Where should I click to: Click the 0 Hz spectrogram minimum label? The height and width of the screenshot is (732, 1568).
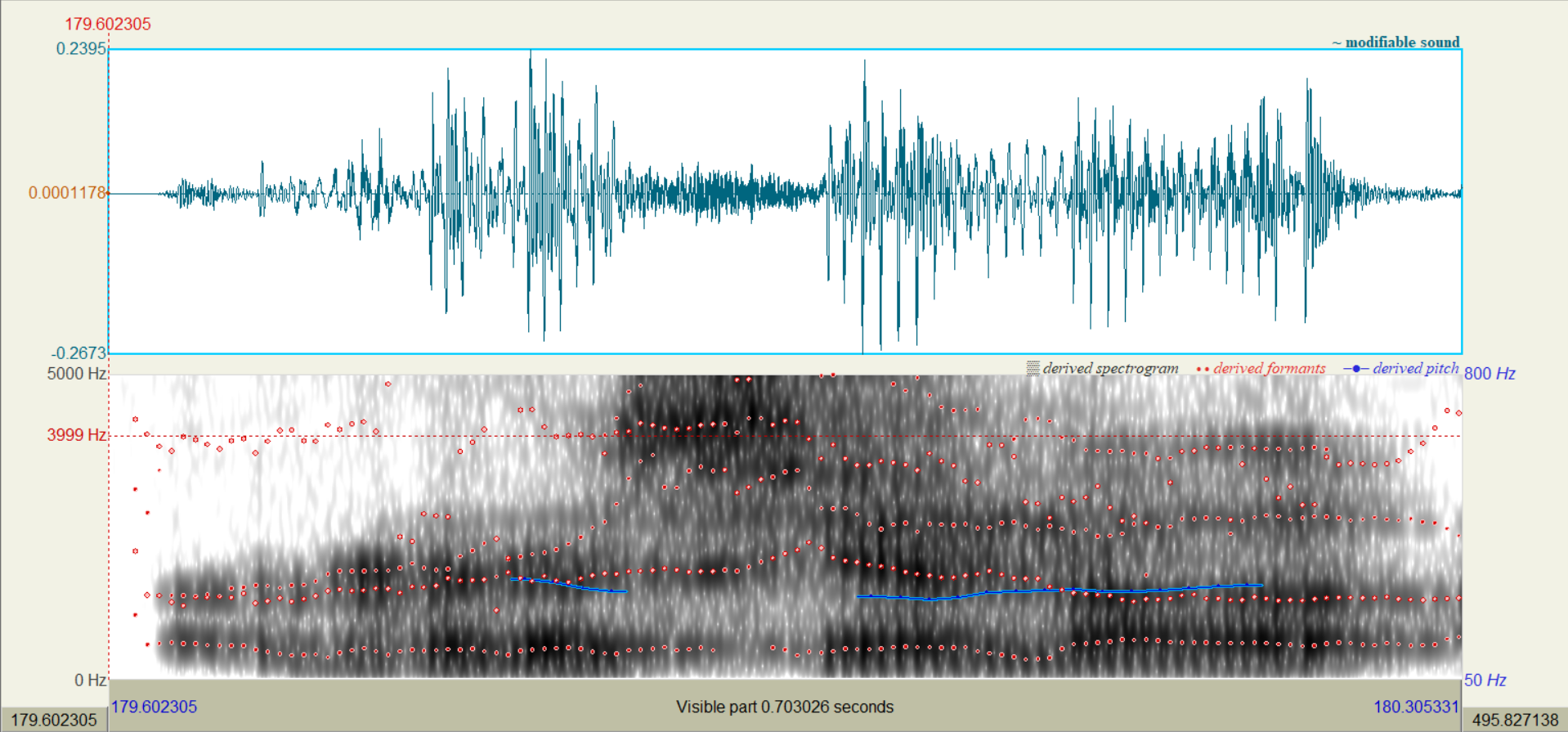coord(90,680)
